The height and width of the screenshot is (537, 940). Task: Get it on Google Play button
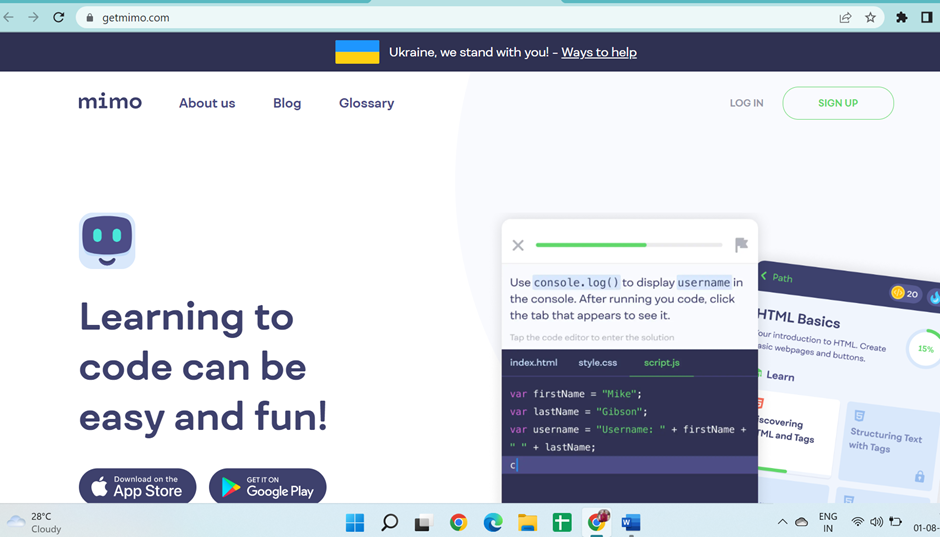pyautogui.click(x=267, y=487)
